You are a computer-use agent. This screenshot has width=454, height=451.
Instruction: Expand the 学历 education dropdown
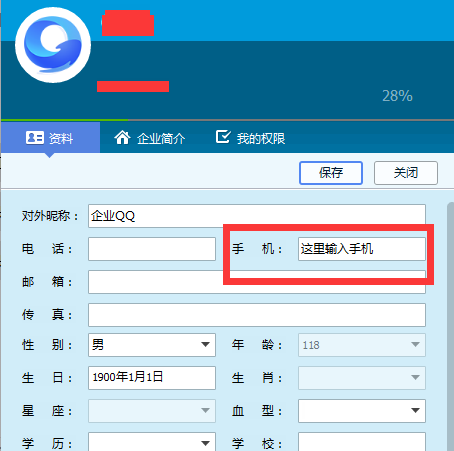coord(152,442)
